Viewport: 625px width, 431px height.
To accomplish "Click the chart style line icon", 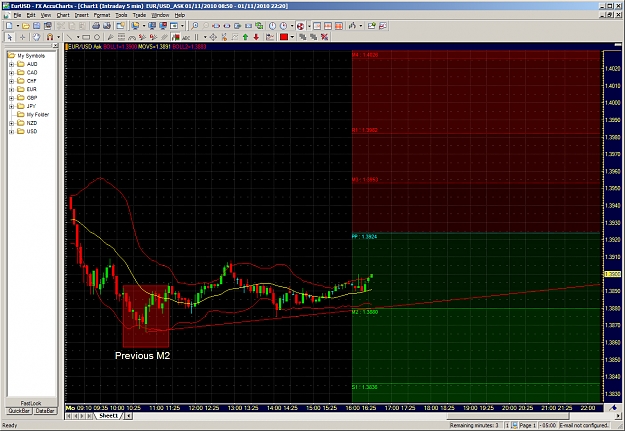I will (x=352, y=26).
